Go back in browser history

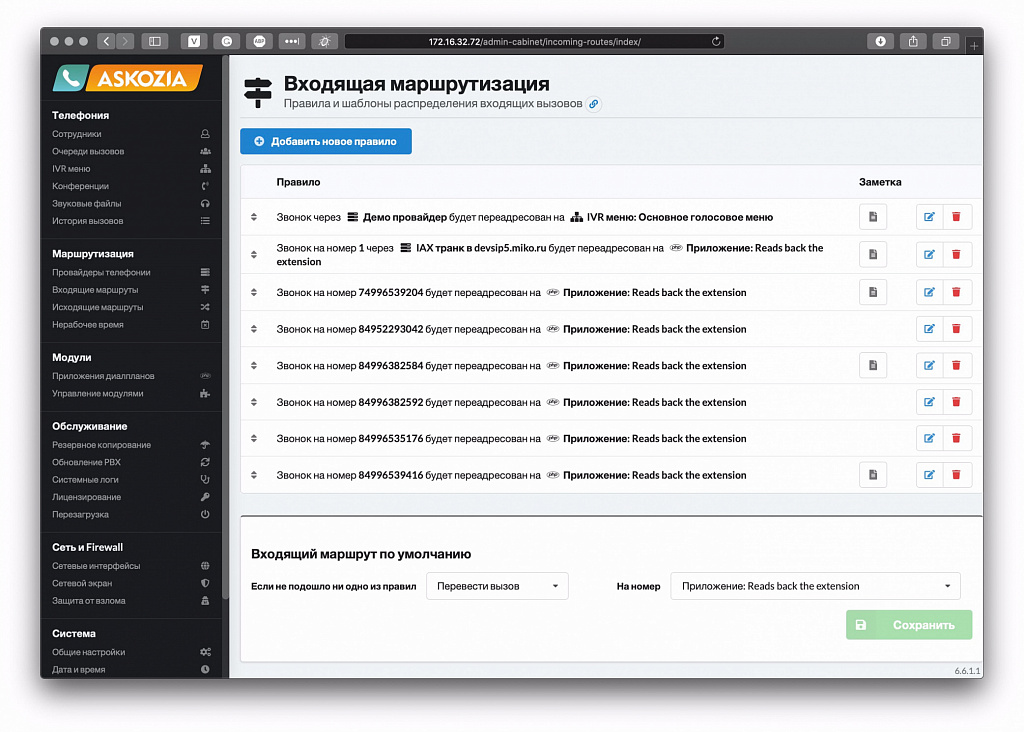click(x=106, y=41)
